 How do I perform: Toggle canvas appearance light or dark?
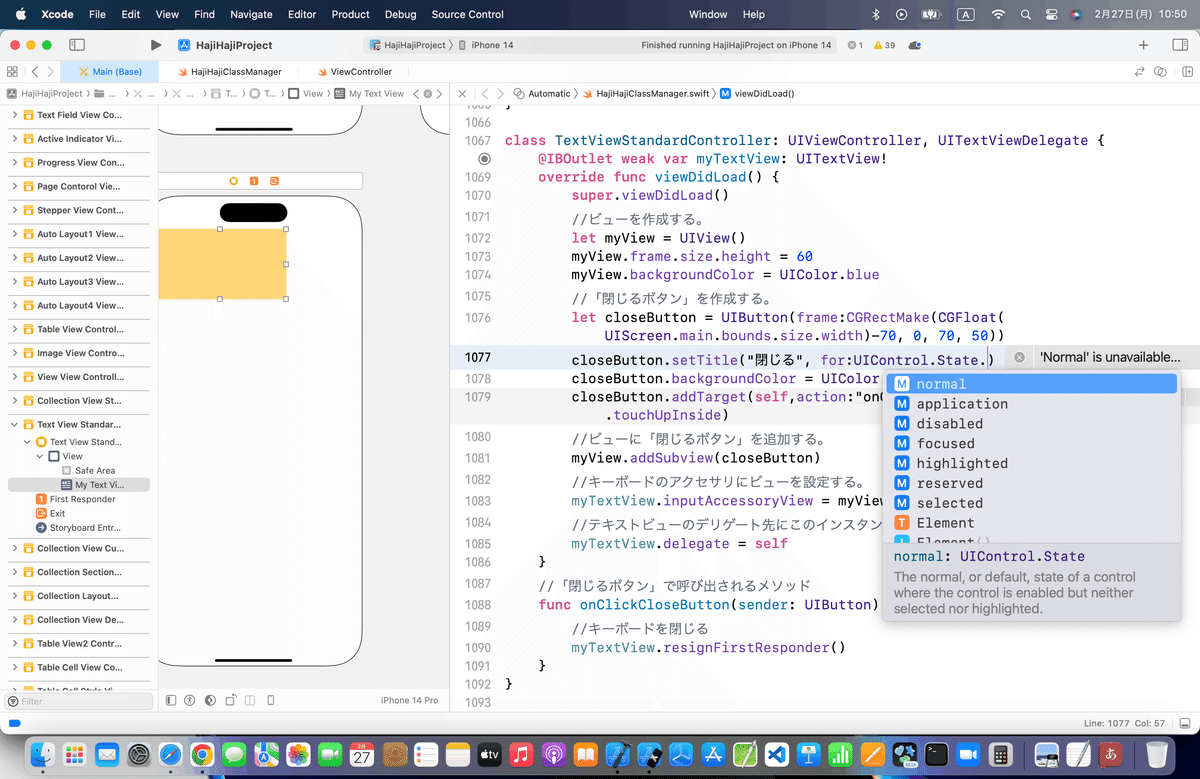(x=211, y=700)
